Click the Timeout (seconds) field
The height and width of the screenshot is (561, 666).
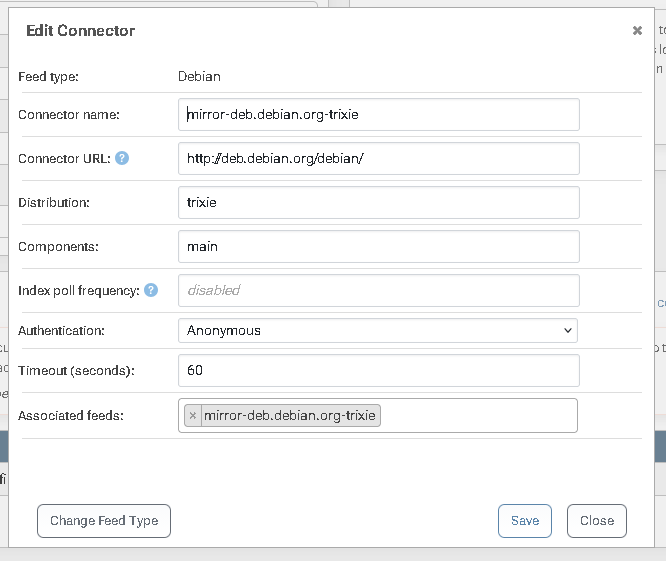[378, 370]
